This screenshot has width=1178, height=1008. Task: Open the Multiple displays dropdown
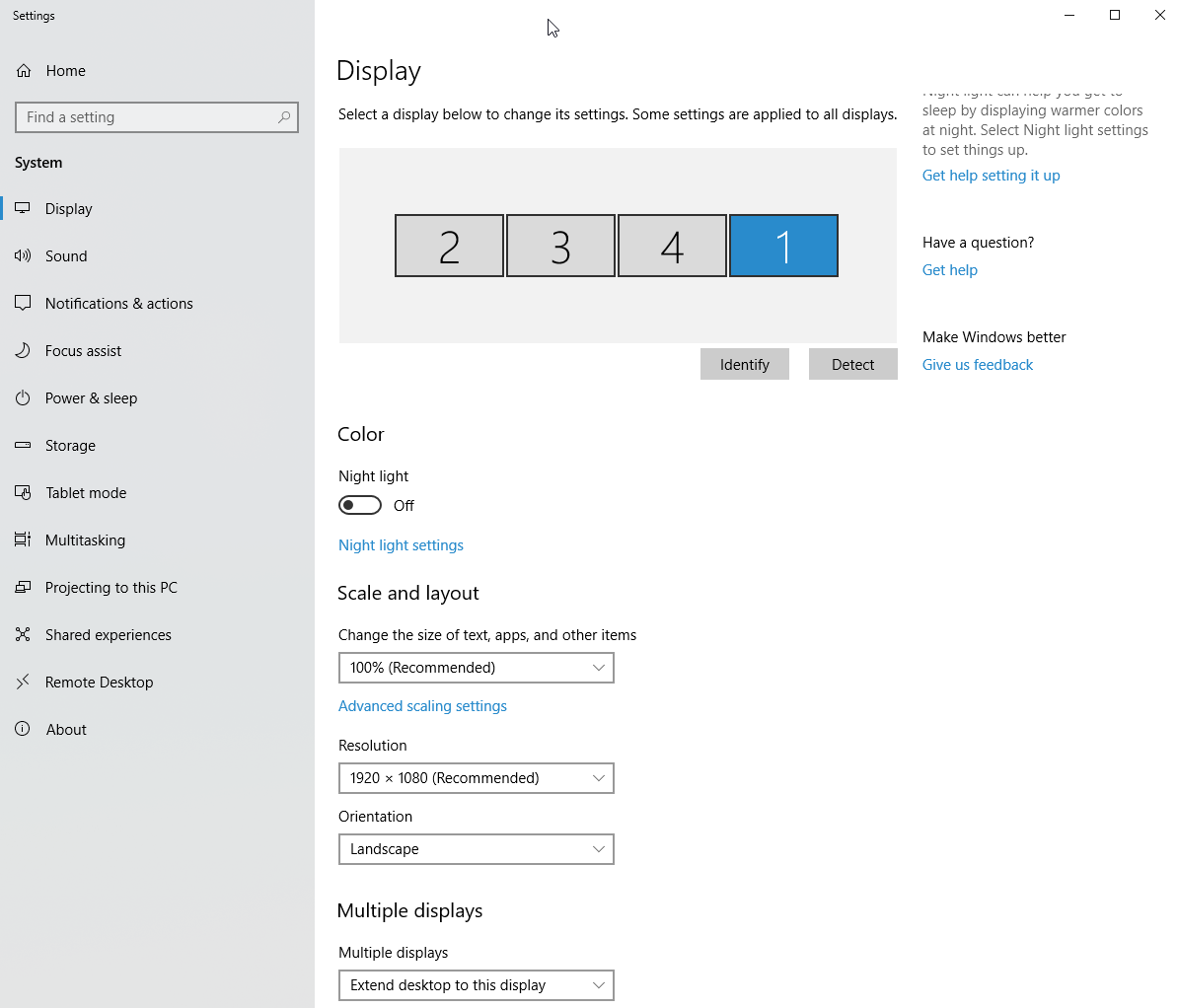[477, 985]
